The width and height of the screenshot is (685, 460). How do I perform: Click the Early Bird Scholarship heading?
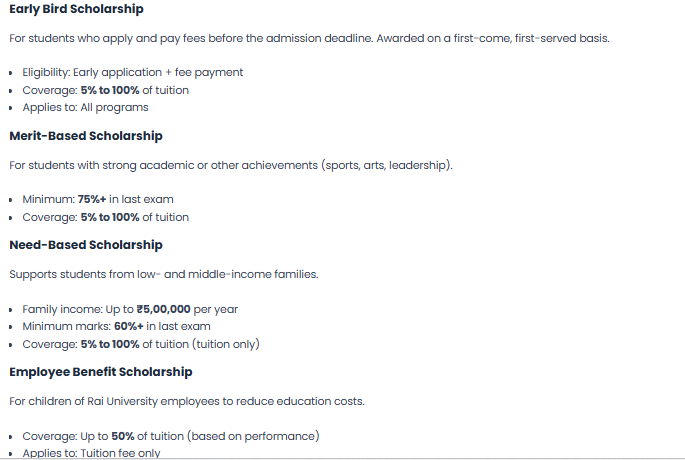click(76, 9)
